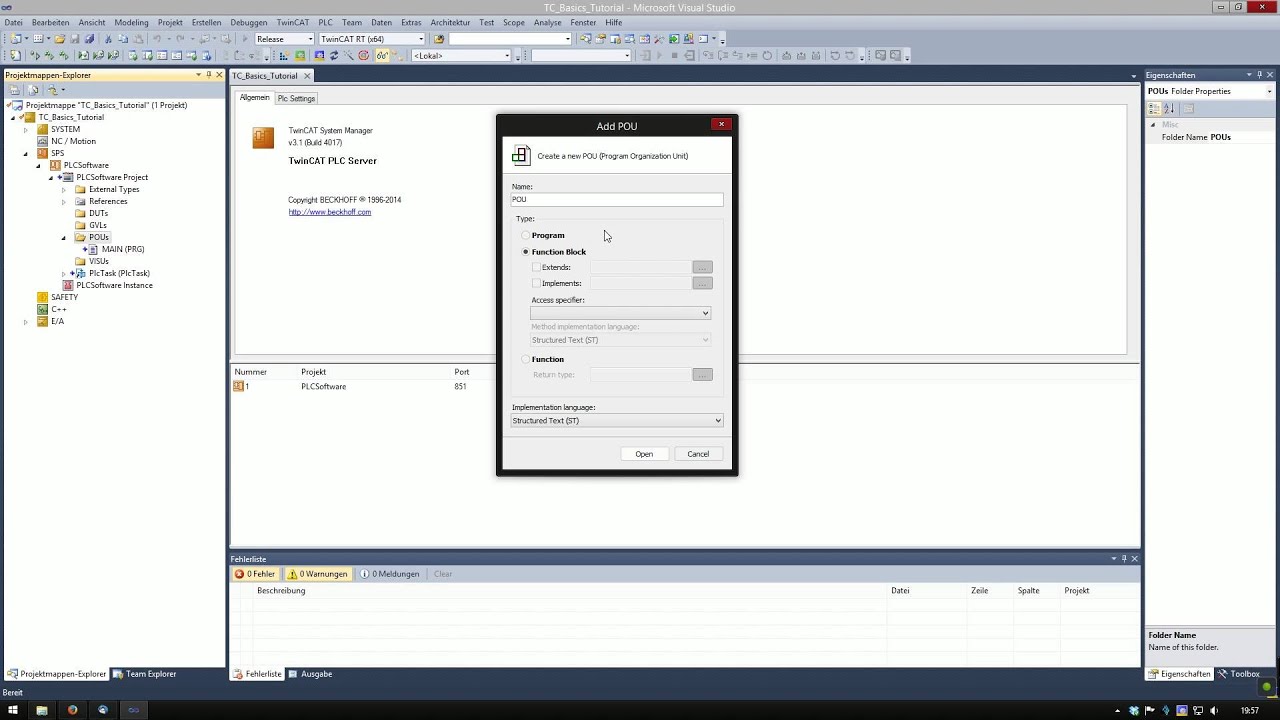Viewport: 1280px width, 720px height.
Task: Enable the Implements checkbox
Action: tap(536, 283)
